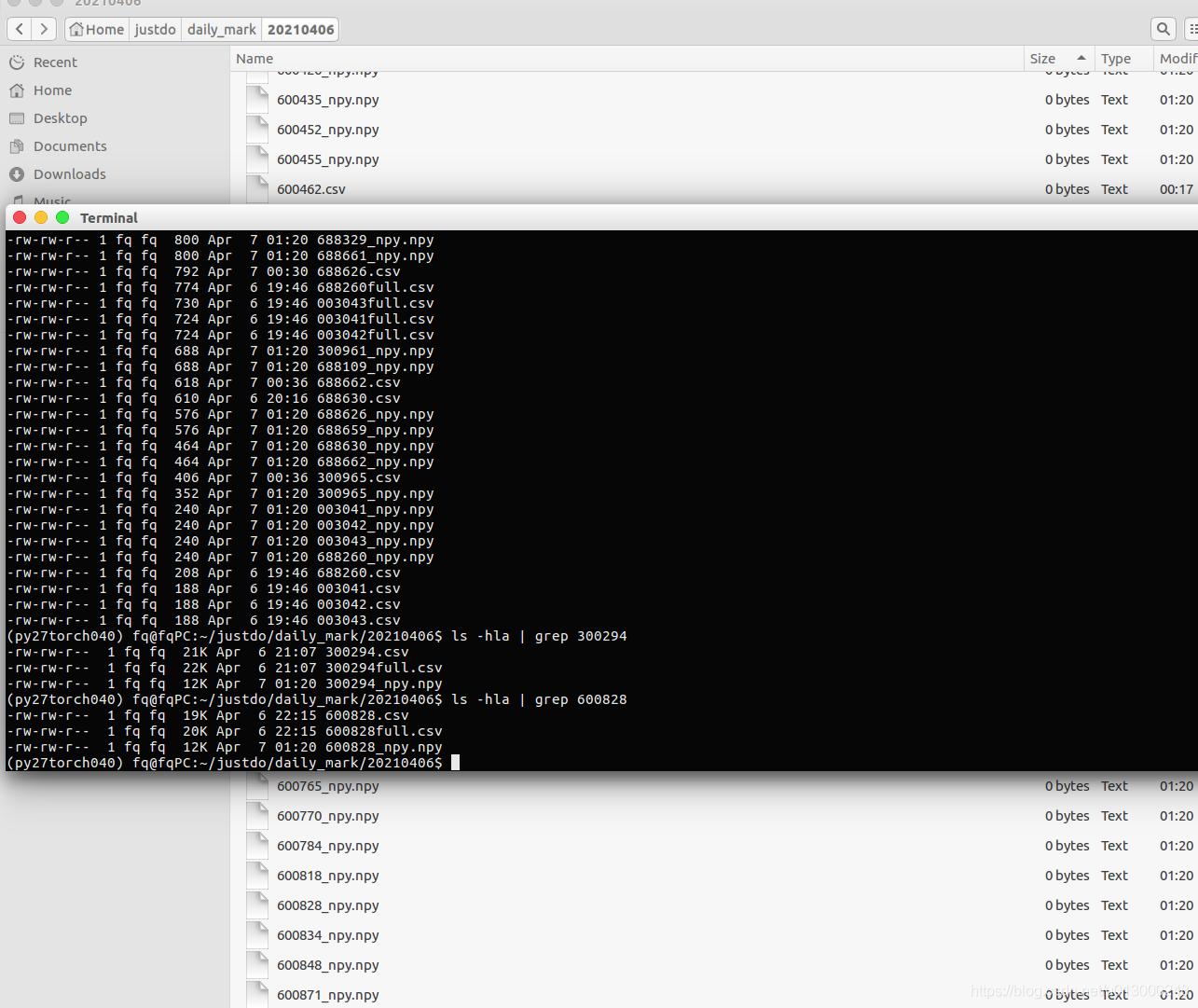
Task: Click the Desktop icon in sidebar
Action: click(x=17, y=118)
